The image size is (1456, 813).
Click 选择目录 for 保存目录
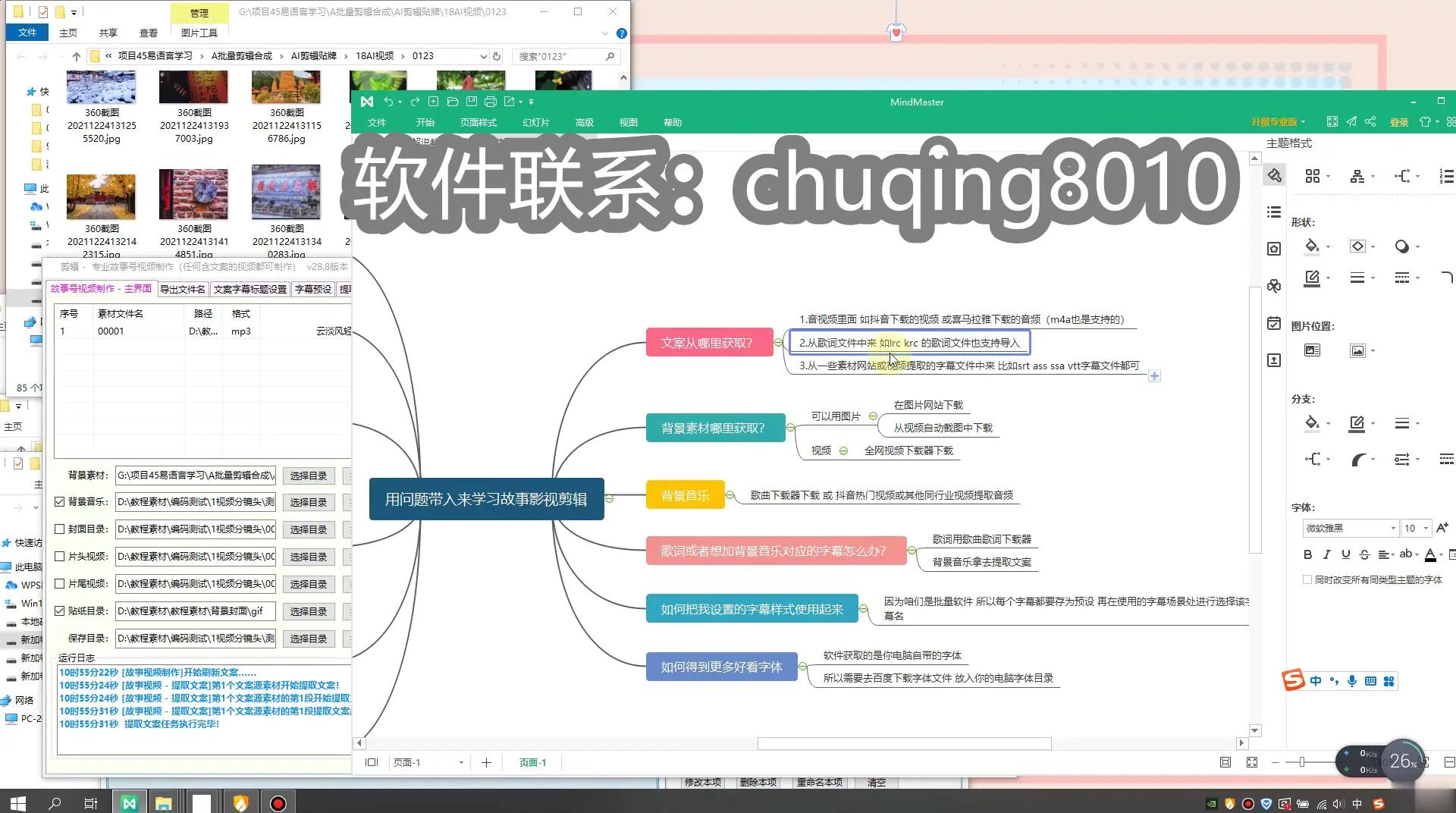pyautogui.click(x=309, y=639)
